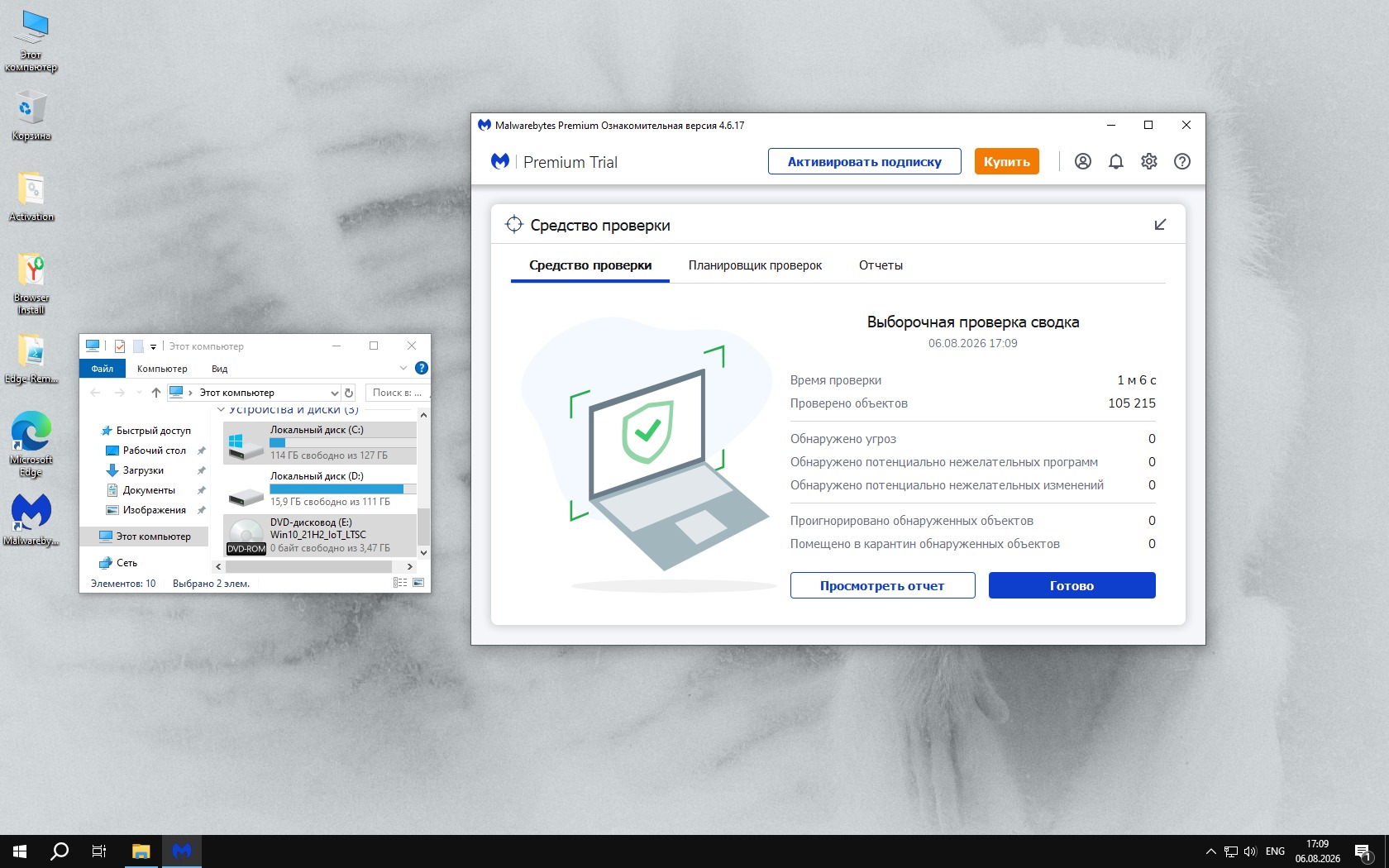Open 'Изображения' in Explorer sidebar
The width and height of the screenshot is (1389, 868).
(x=154, y=510)
